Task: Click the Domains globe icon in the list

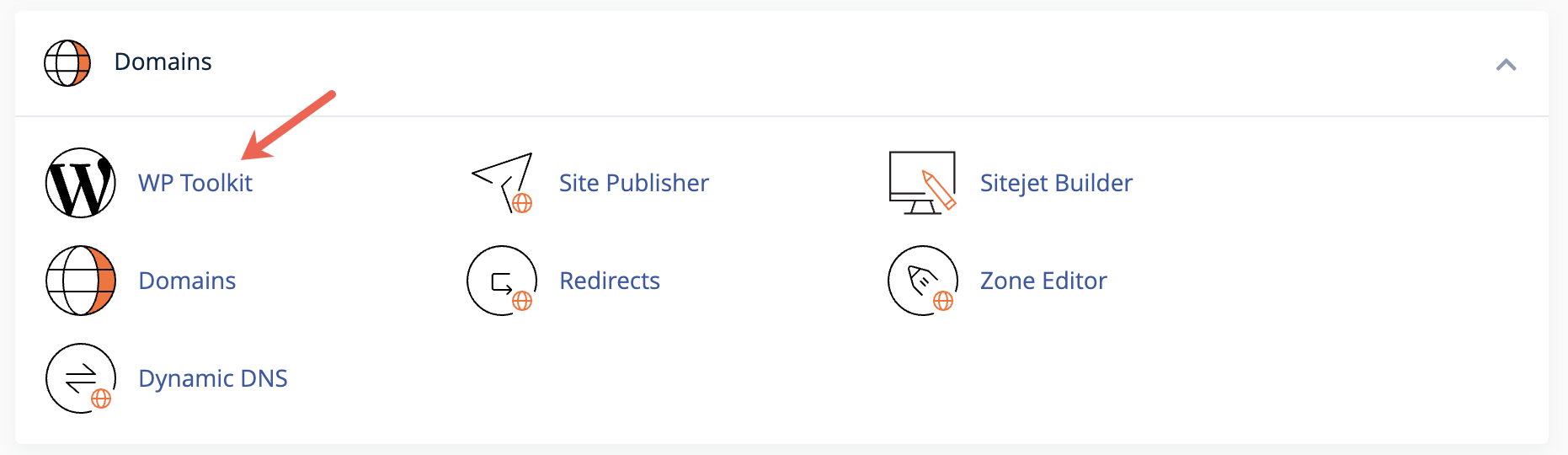Action: tap(80, 281)
